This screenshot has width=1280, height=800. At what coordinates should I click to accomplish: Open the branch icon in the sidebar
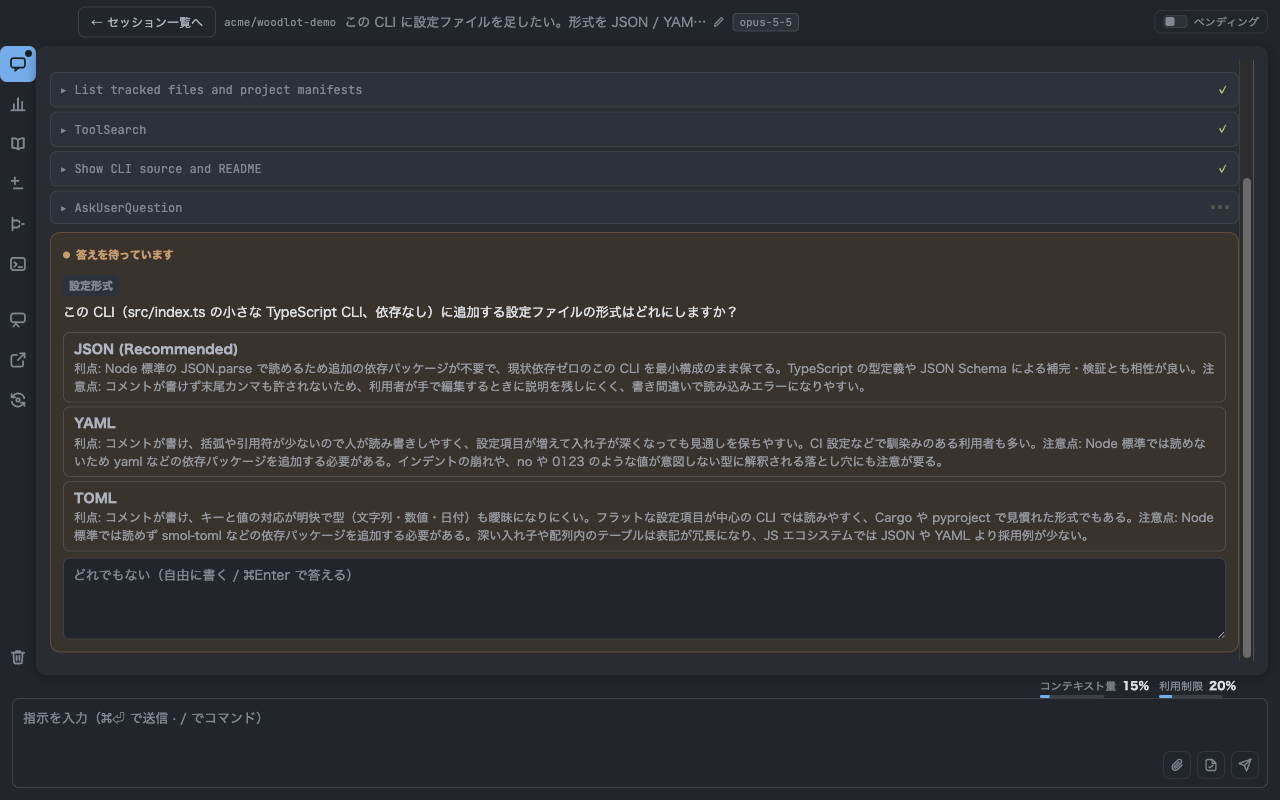pyautogui.click(x=18, y=224)
